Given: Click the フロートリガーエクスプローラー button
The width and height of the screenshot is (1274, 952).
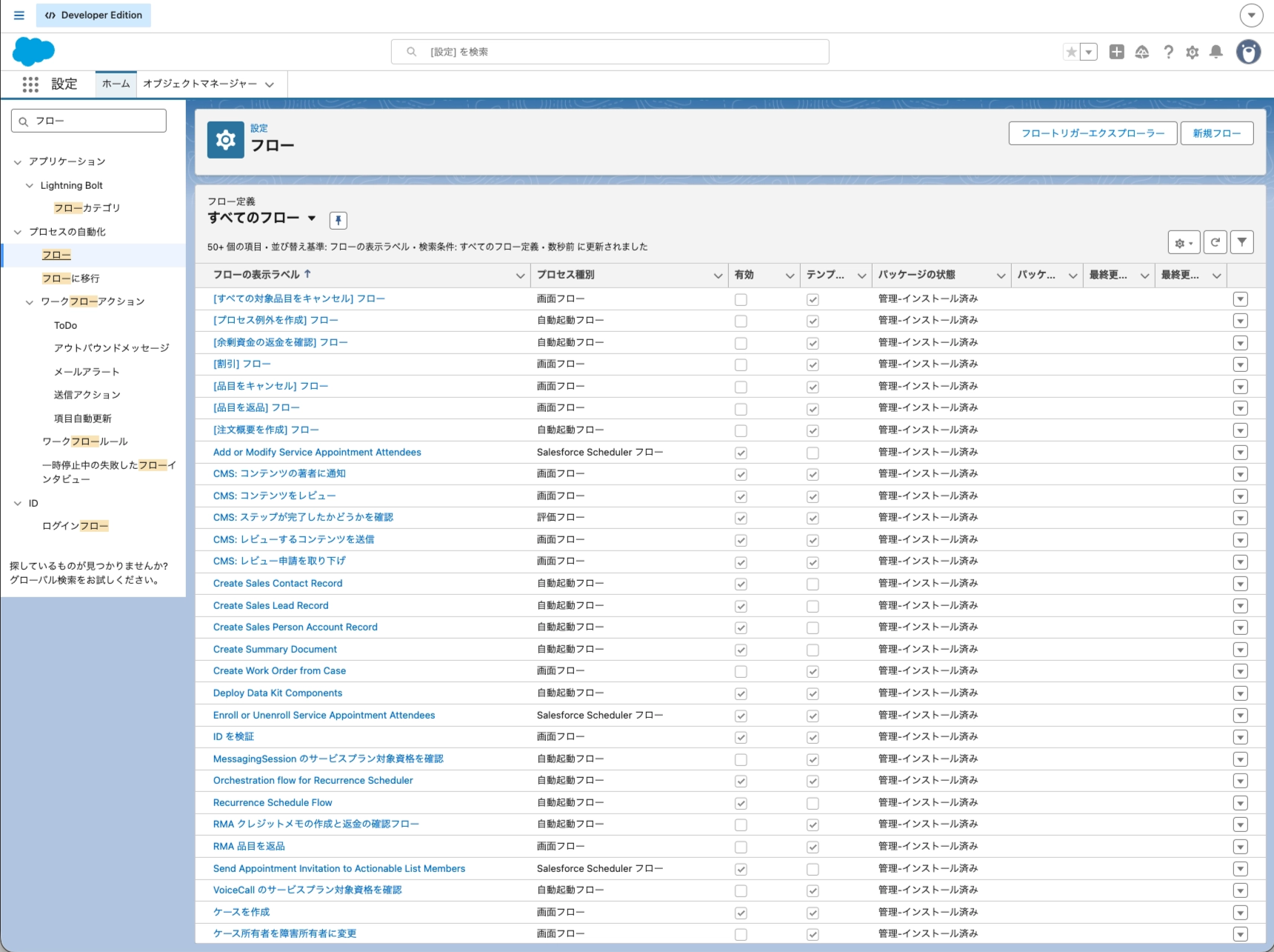Looking at the screenshot, I should pos(1093,133).
